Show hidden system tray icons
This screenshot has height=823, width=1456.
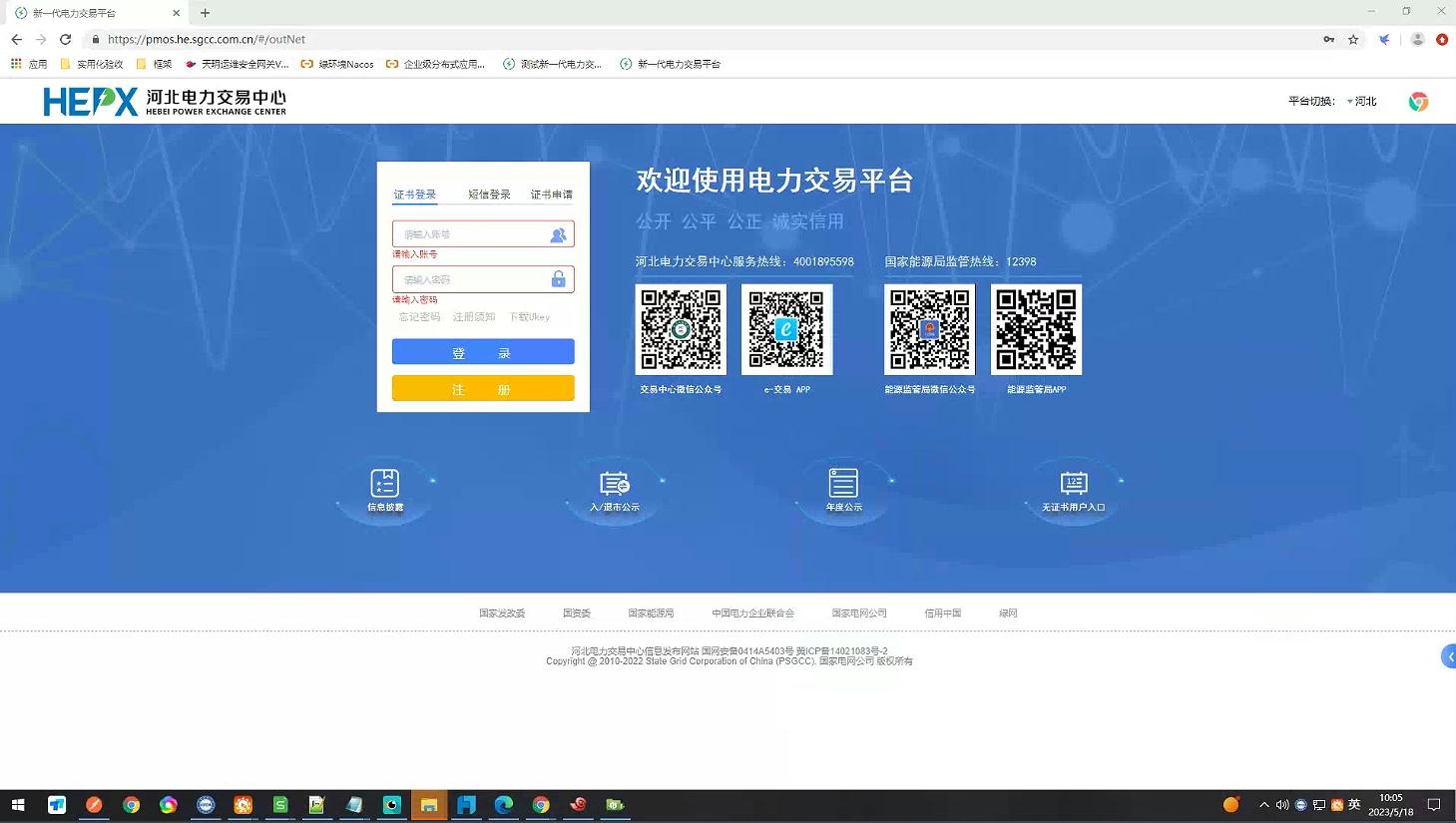tap(1264, 805)
